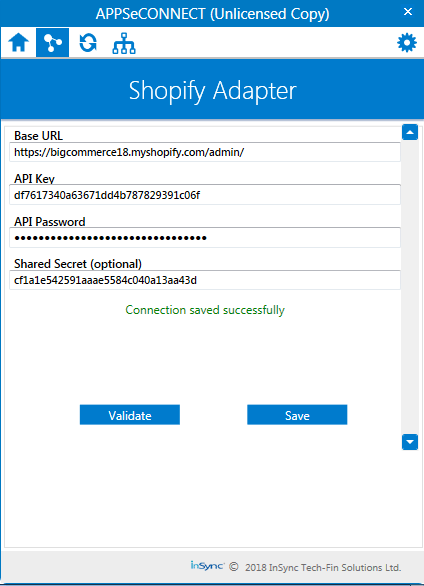
Task: Click the 'Connection saved successfully' message
Action: 205,310
